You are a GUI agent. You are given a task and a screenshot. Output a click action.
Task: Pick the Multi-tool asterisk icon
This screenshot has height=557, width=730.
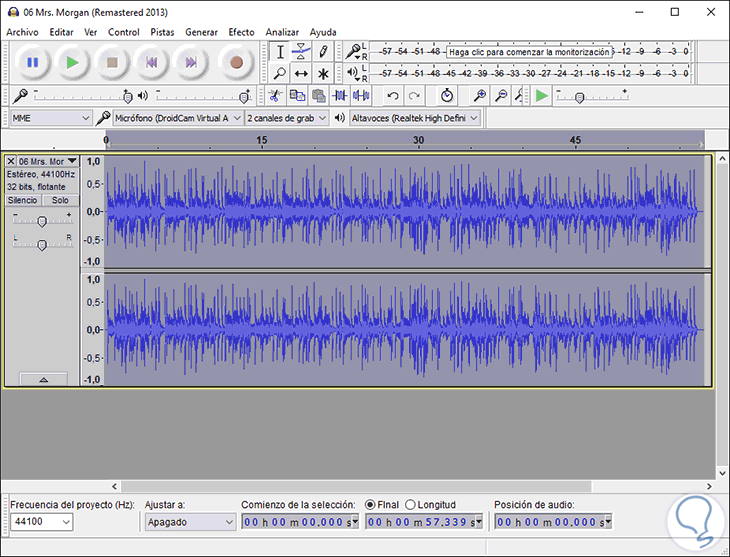323,73
